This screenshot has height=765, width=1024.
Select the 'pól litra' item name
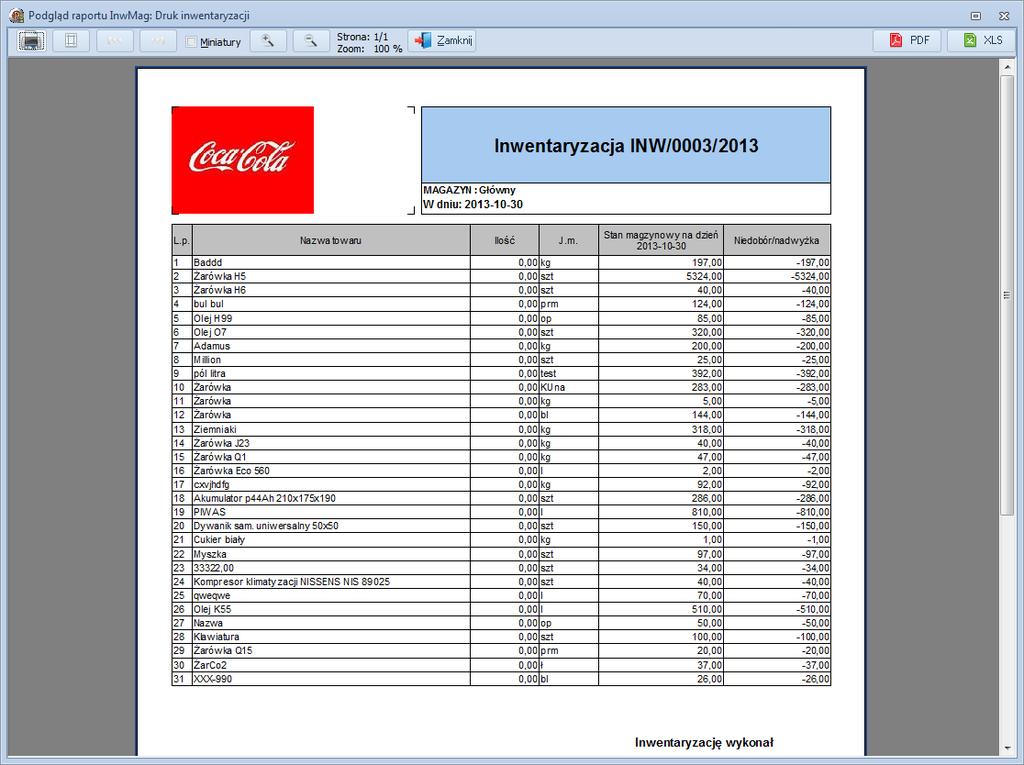coord(209,374)
